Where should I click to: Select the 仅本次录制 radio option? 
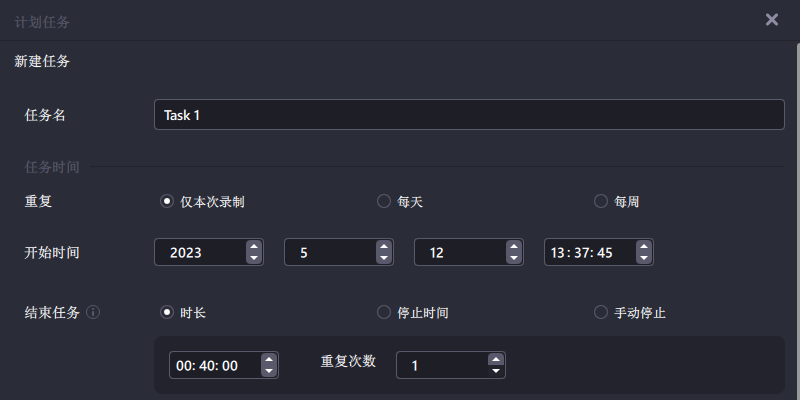[x=203, y=202]
